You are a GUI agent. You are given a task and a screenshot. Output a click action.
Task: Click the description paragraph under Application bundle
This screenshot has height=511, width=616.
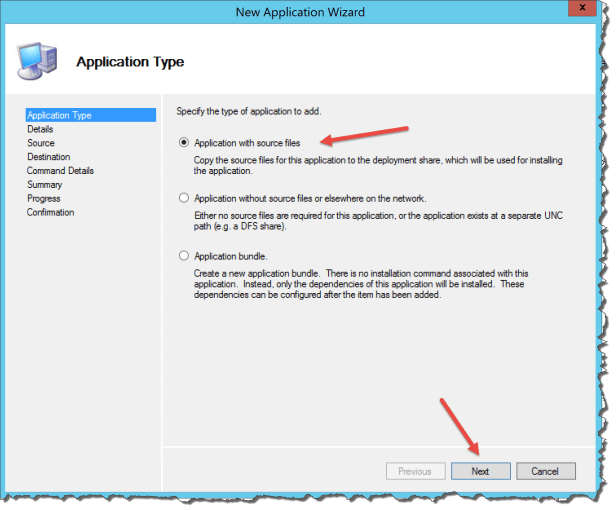pyautogui.click(x=330, y=283)
